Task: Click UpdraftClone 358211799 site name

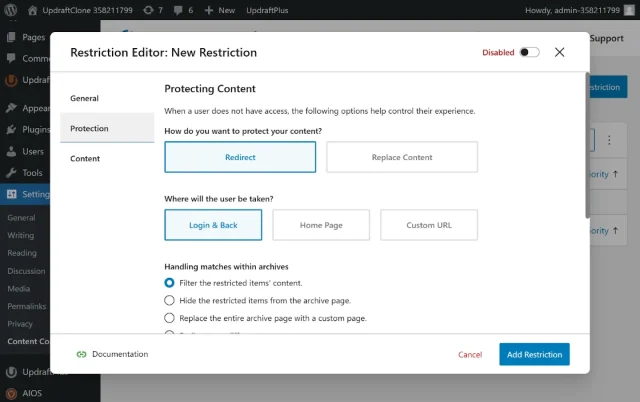Action: (x=88, y=10)
